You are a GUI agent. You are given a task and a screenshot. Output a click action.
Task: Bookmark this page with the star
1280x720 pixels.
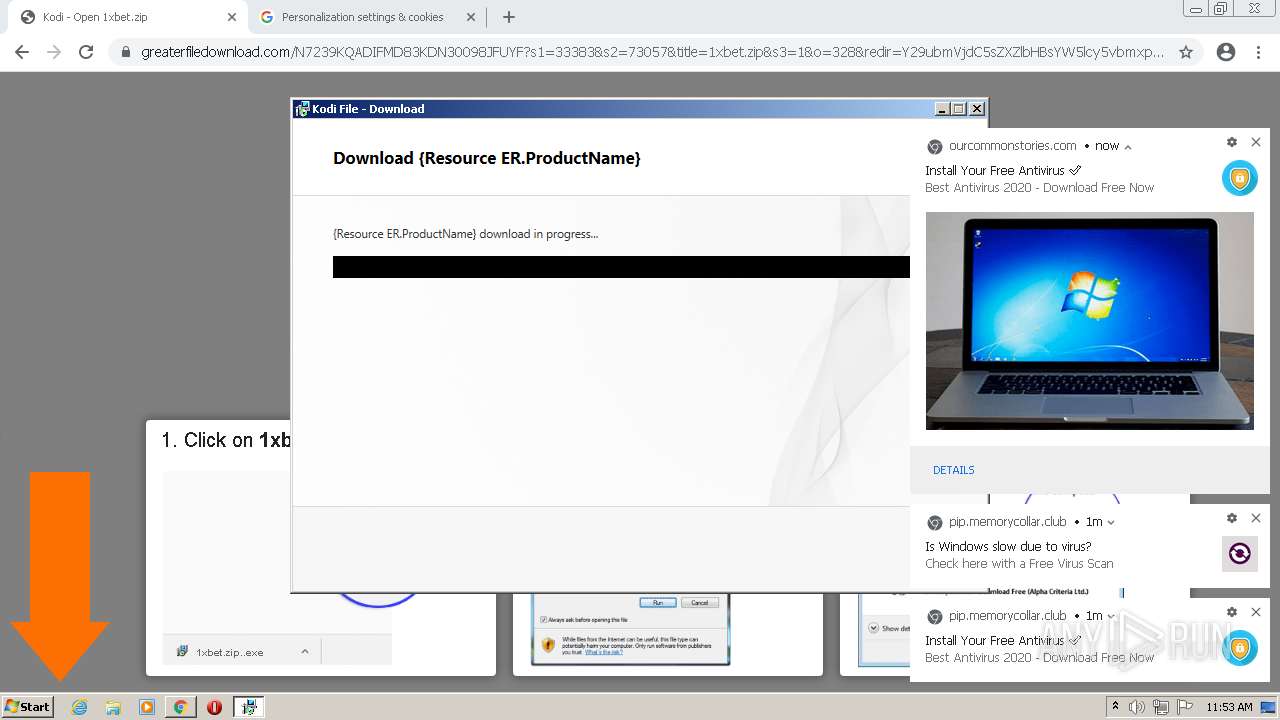(1186, 52)
